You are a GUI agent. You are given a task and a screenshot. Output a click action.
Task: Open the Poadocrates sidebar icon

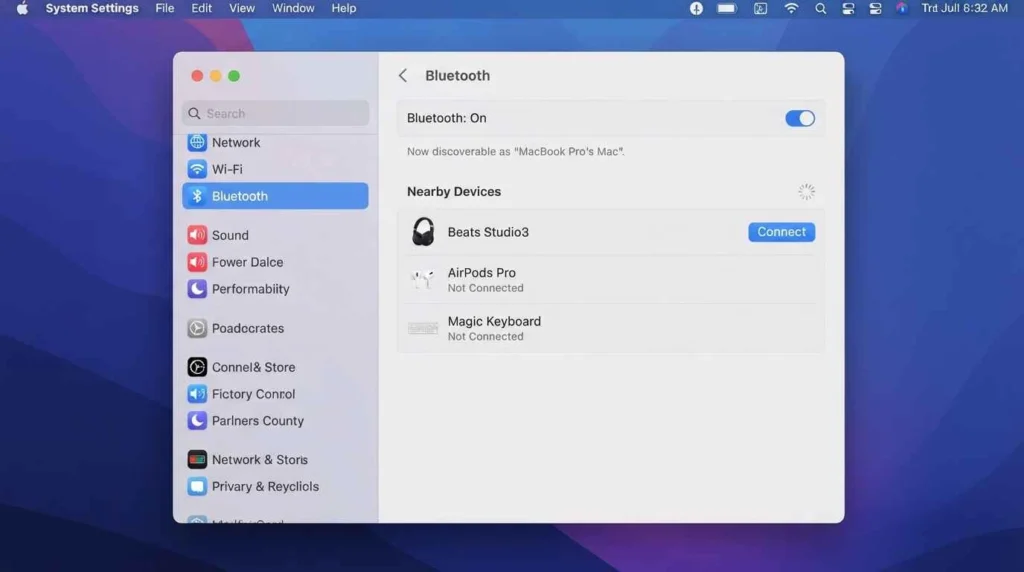coord(197,328)
